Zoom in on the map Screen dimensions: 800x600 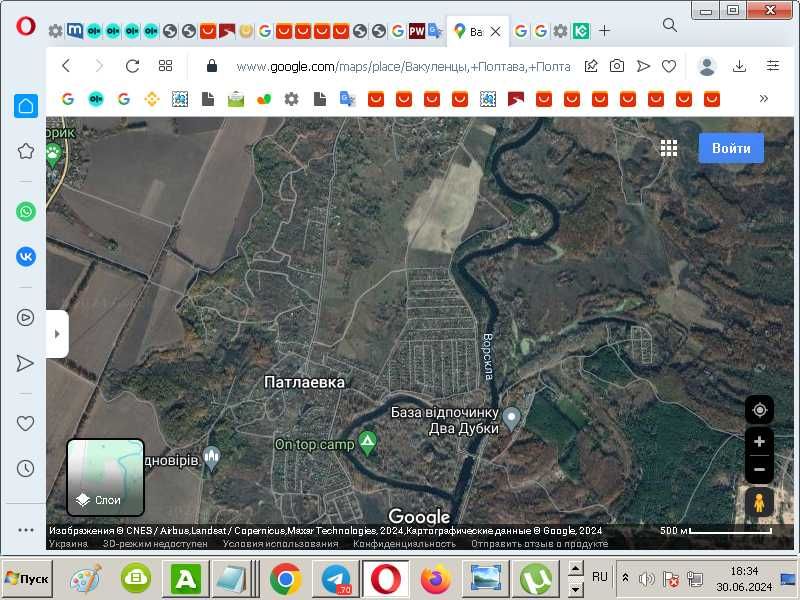click(759, 442)
